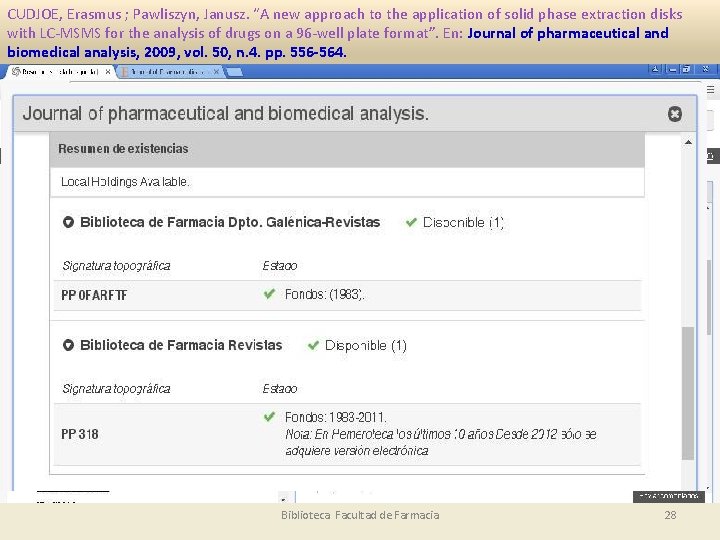Collapse Biblioteca de Farmacia Revistas section

pos(68,345)
